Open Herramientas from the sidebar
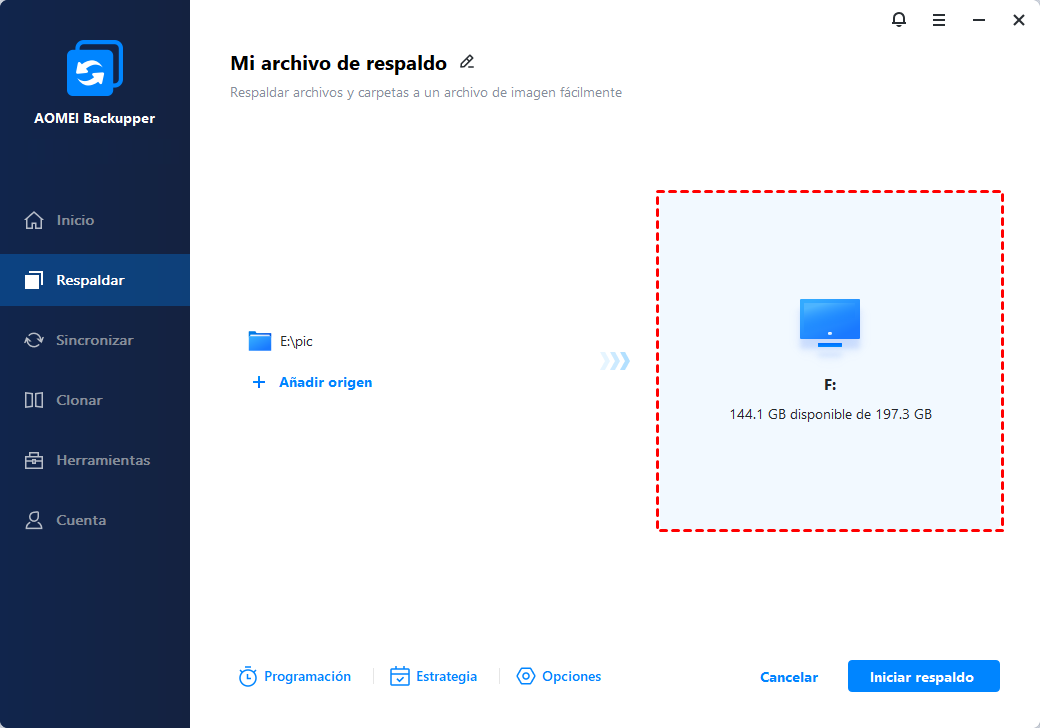1040x728 pixels. pos(102,460)
